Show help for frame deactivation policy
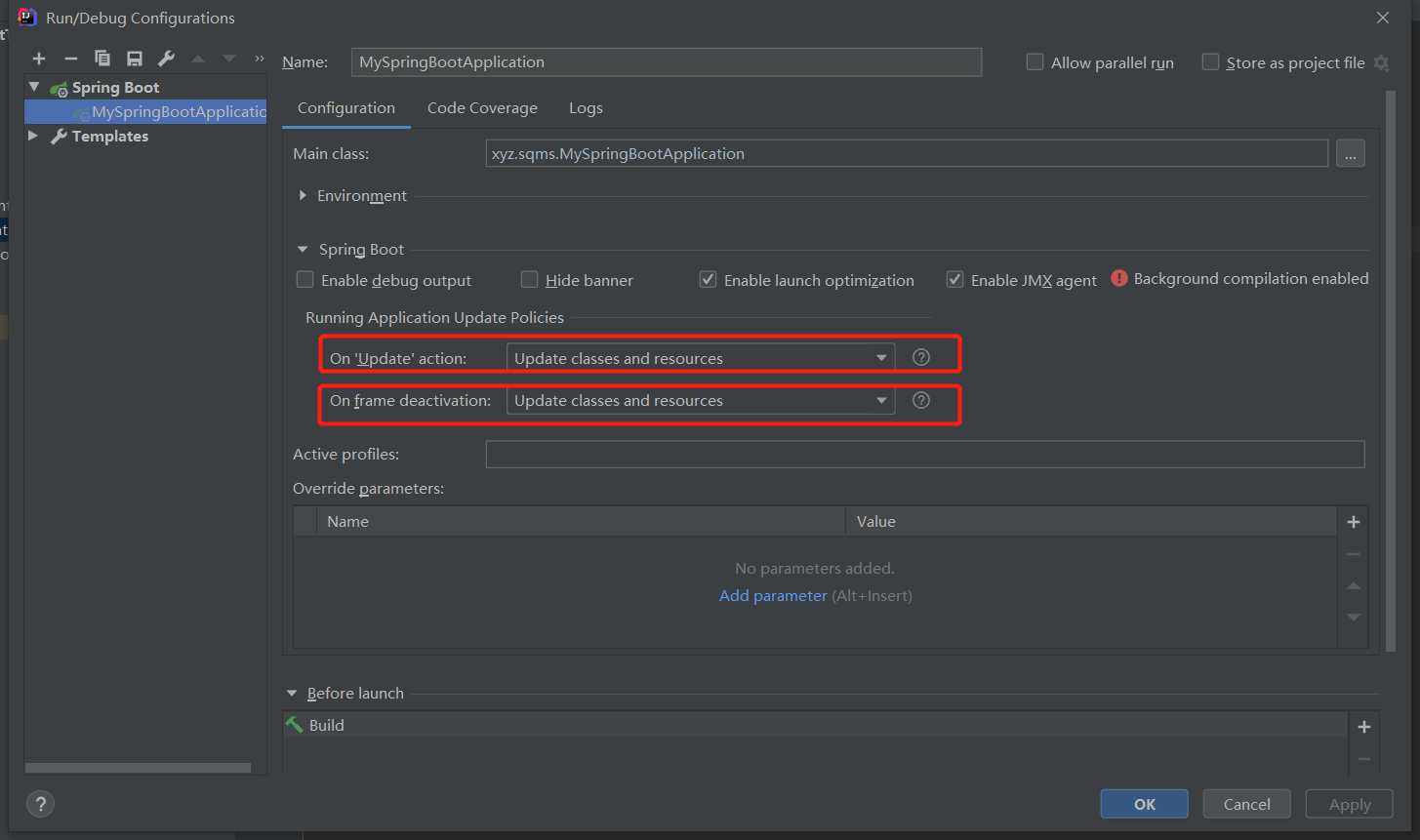 921,400
